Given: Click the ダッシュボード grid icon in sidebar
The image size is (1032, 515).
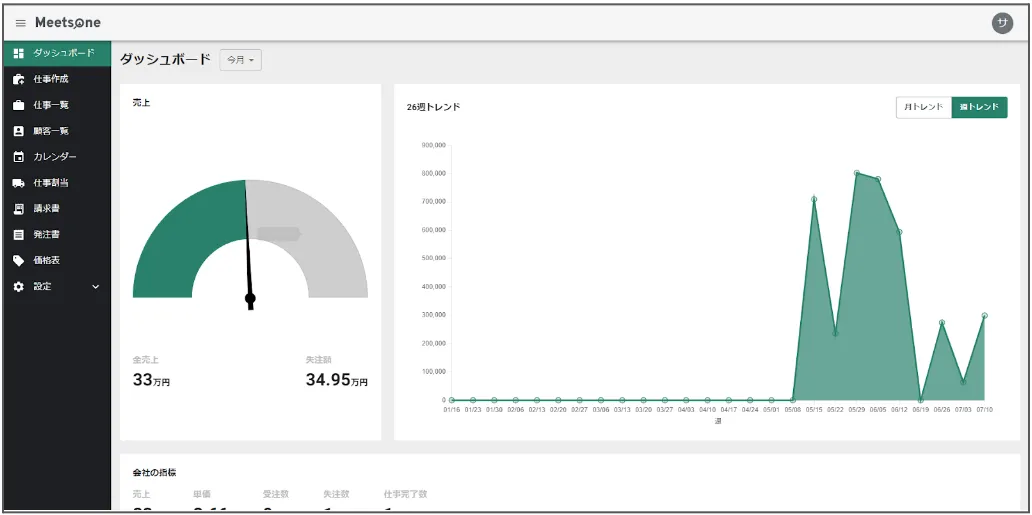Looking at the screenshot, I should click(x=18, y=53).
